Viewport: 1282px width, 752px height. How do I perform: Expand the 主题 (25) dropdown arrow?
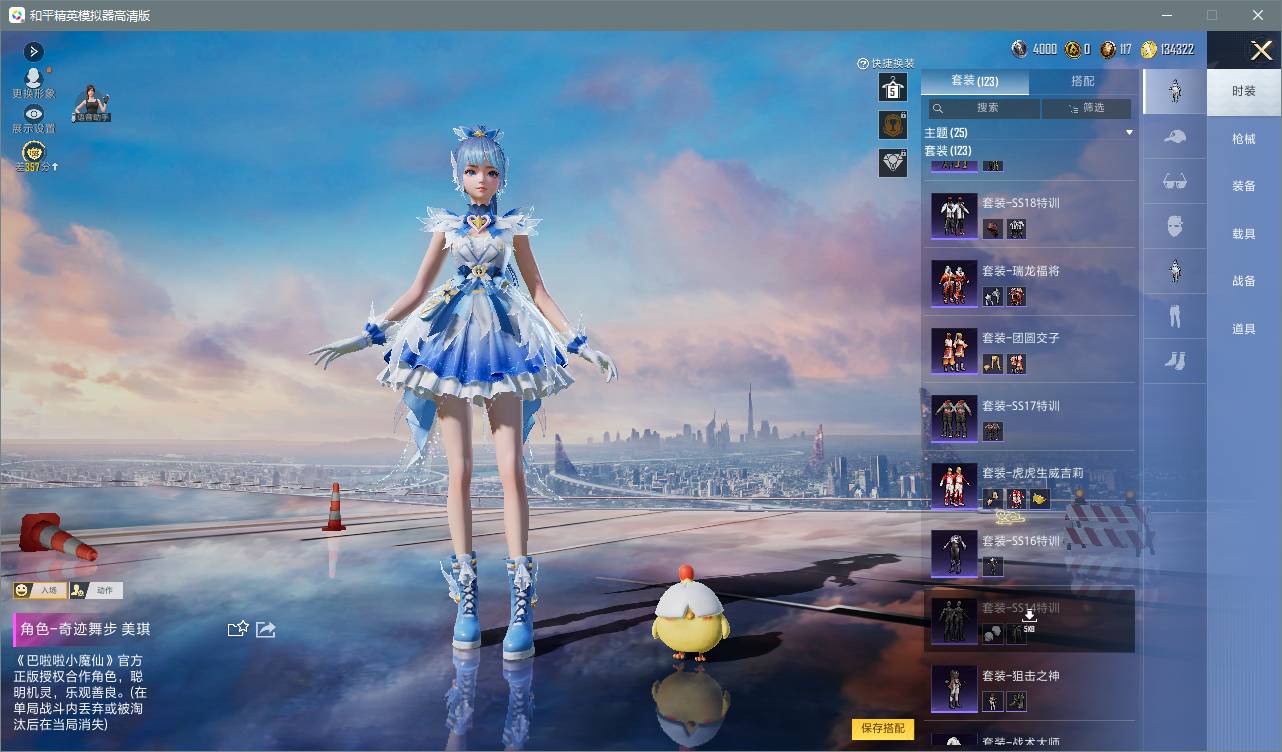[1129, 133]
